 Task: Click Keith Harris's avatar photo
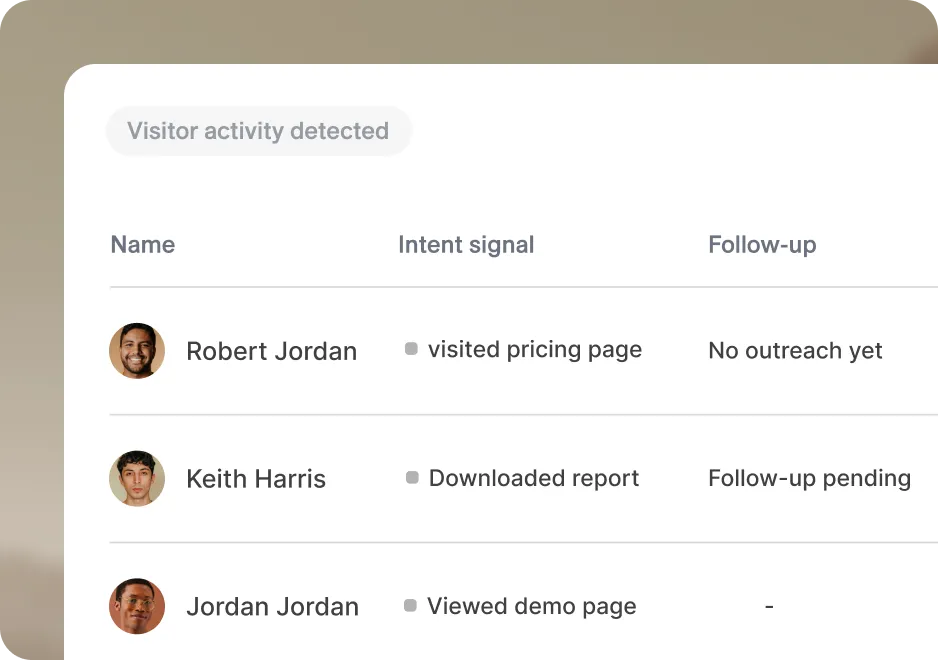pyautogui.click(x=137, y=479)
